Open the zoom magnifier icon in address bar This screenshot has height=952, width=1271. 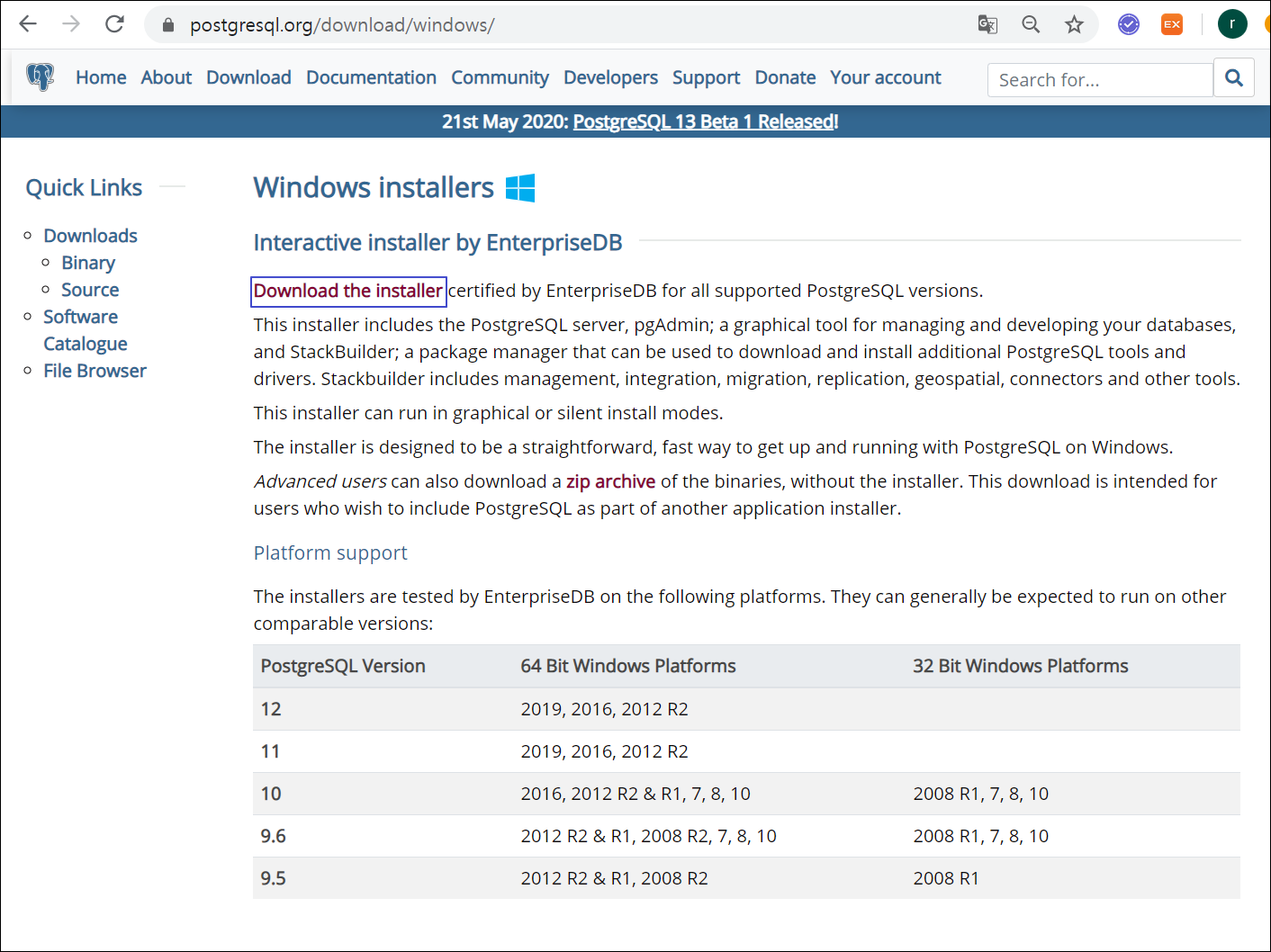(1031, 25)
